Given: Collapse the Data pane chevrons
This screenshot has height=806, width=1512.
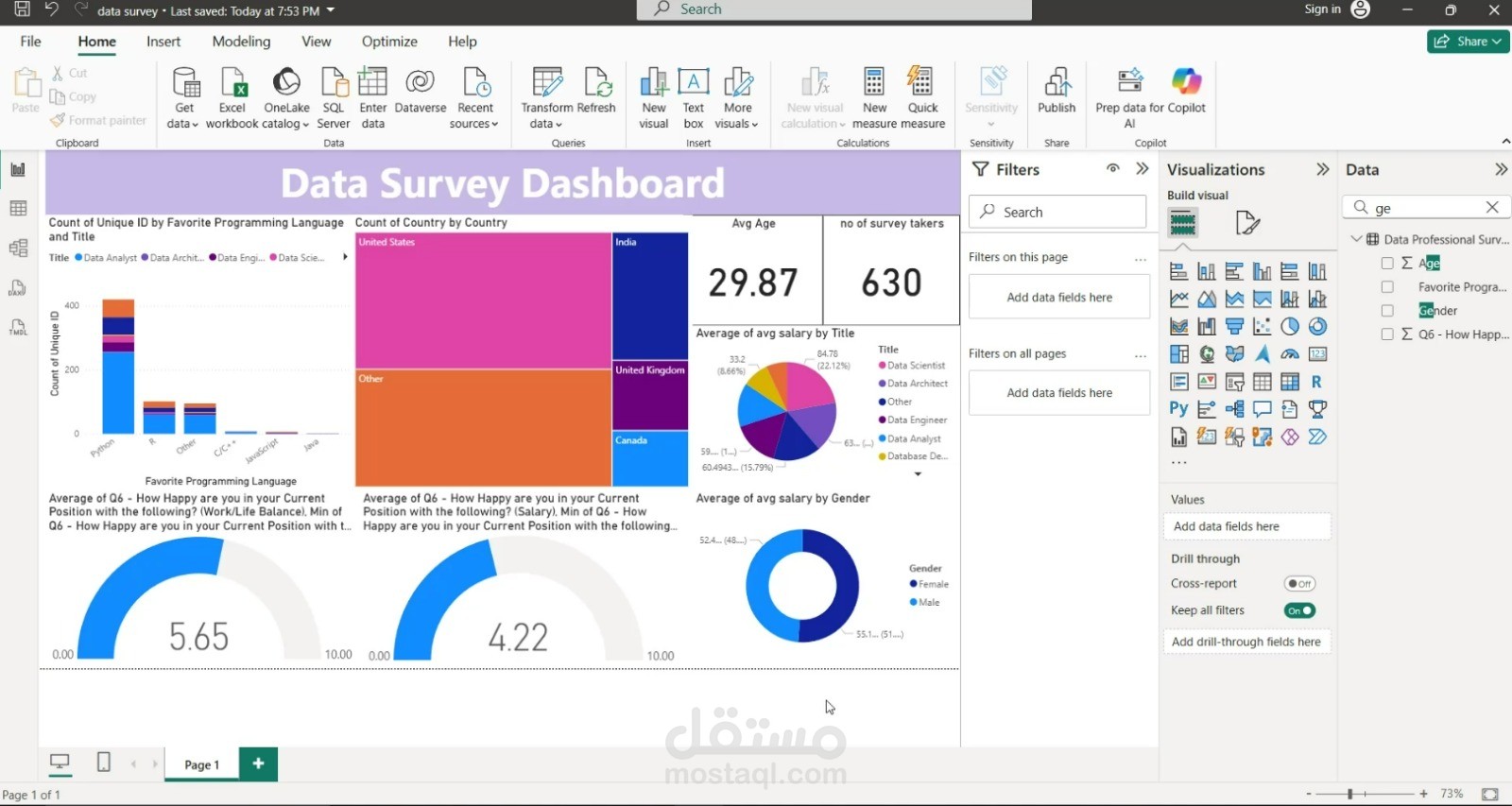Looking at the screenshot, I should point(1501,169).
